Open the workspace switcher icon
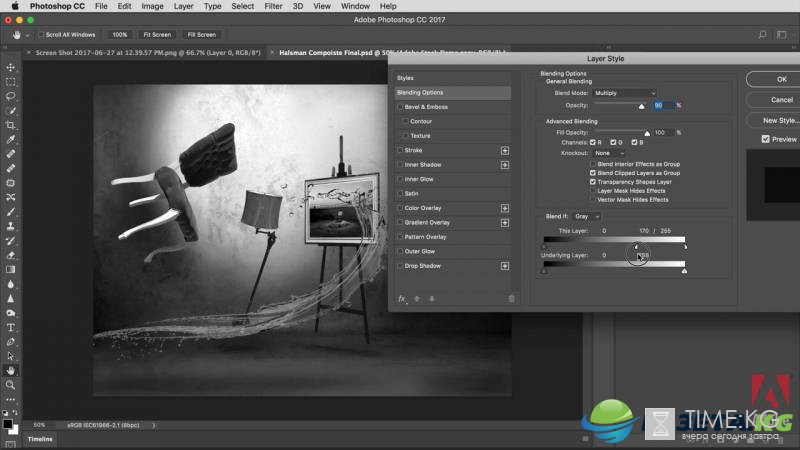 782,35
